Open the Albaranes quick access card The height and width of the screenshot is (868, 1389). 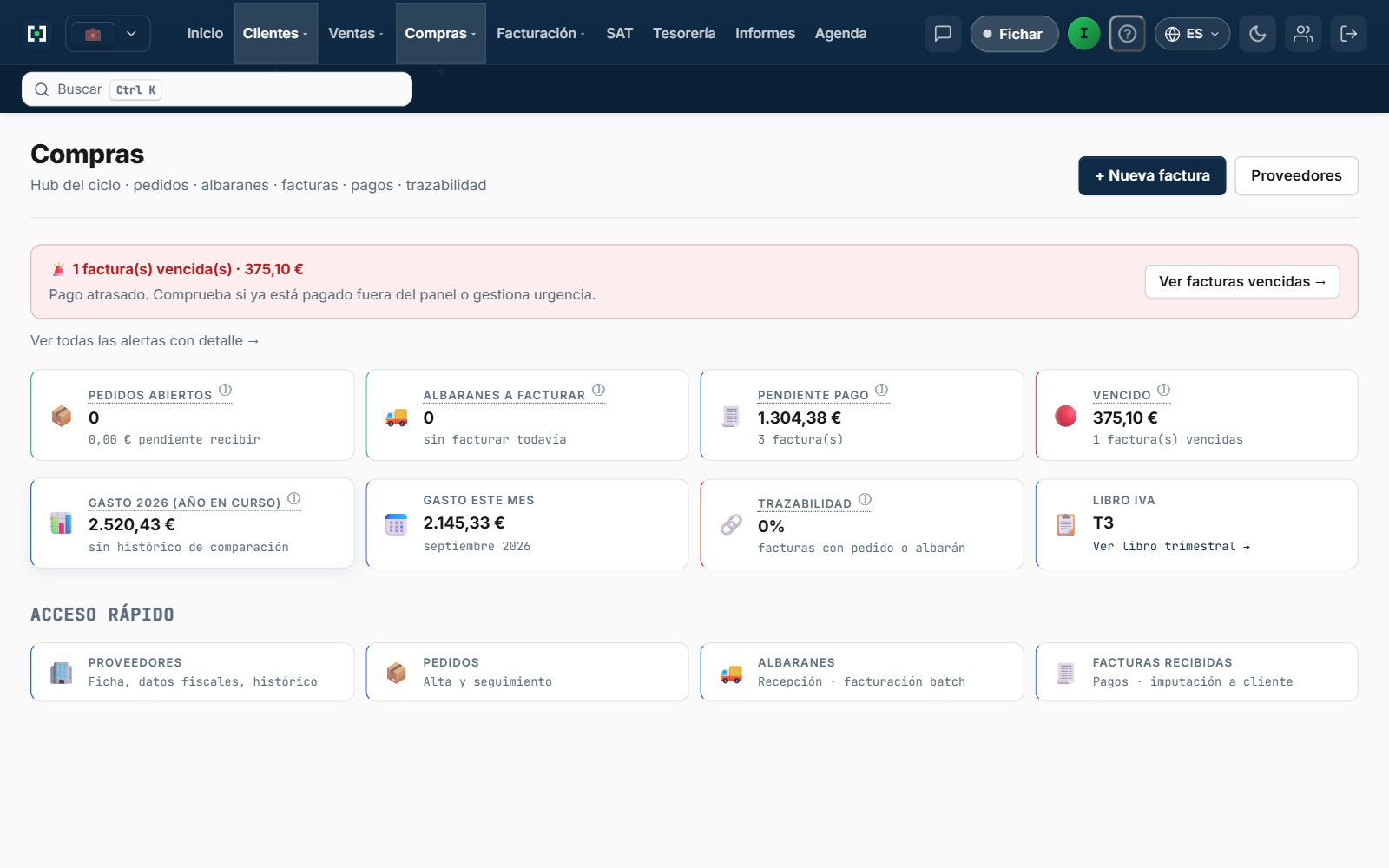coord(862,672)
